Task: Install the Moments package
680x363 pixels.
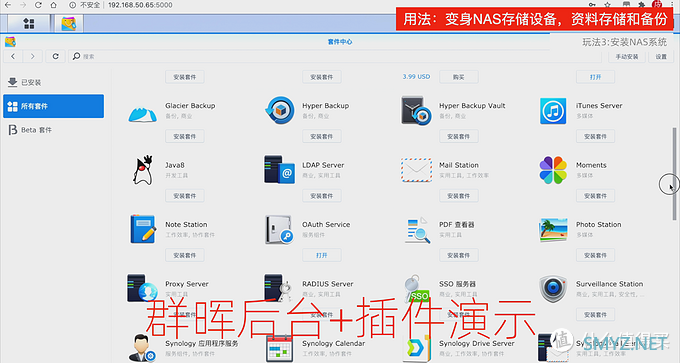Action: click(x=595, y=196)
